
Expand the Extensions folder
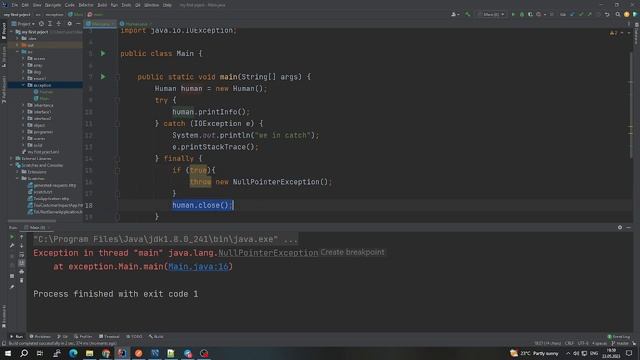coord(17,172)
